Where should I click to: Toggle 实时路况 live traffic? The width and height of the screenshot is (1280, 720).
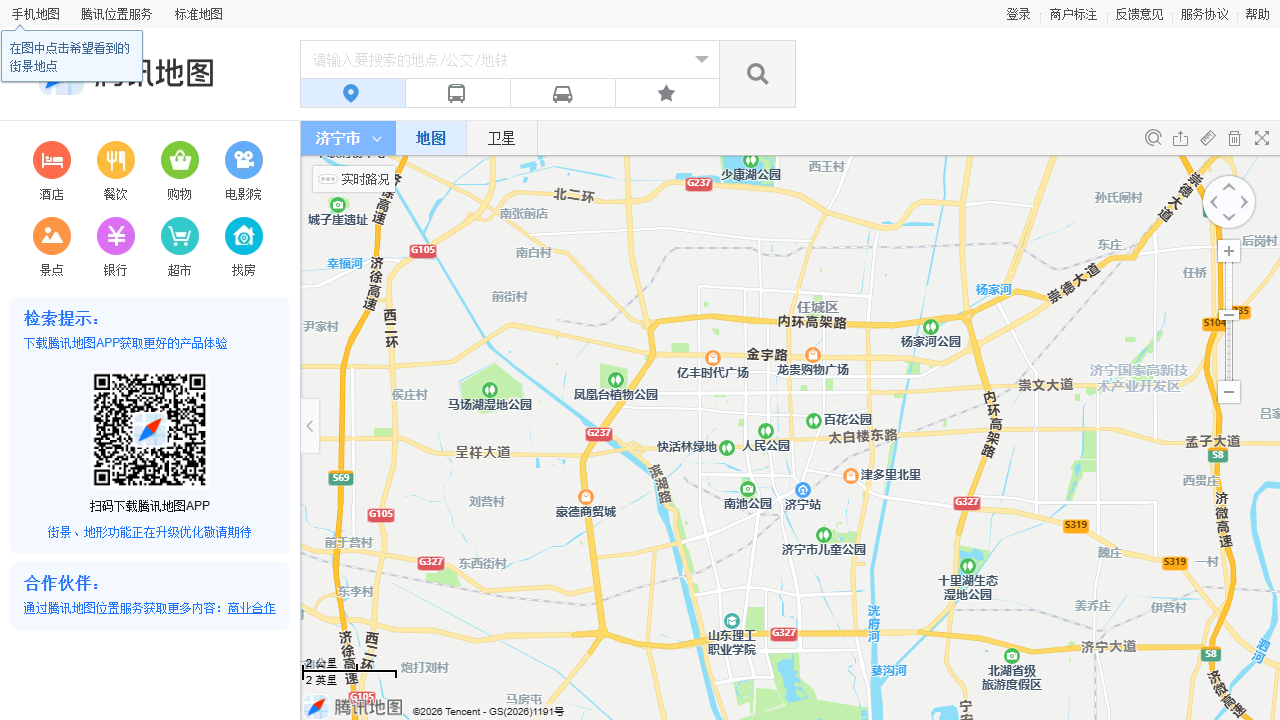coord(354,179)
